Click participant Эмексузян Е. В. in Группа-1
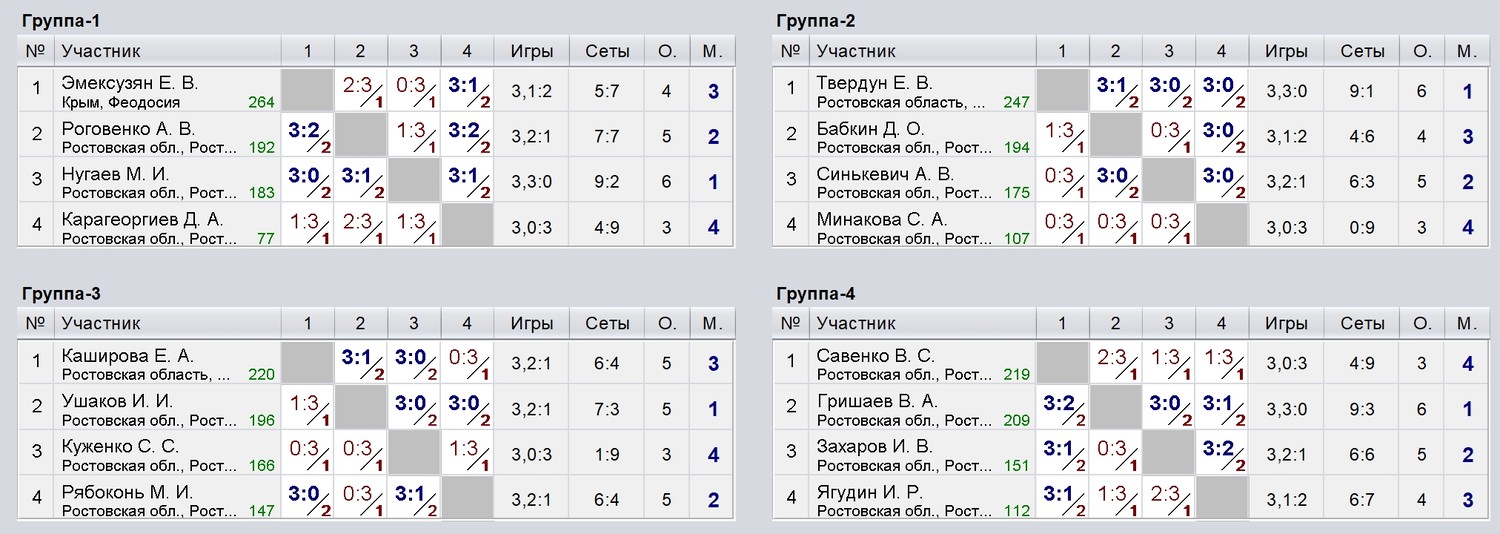Screen dimensions: 1500x534 (130, 83)
